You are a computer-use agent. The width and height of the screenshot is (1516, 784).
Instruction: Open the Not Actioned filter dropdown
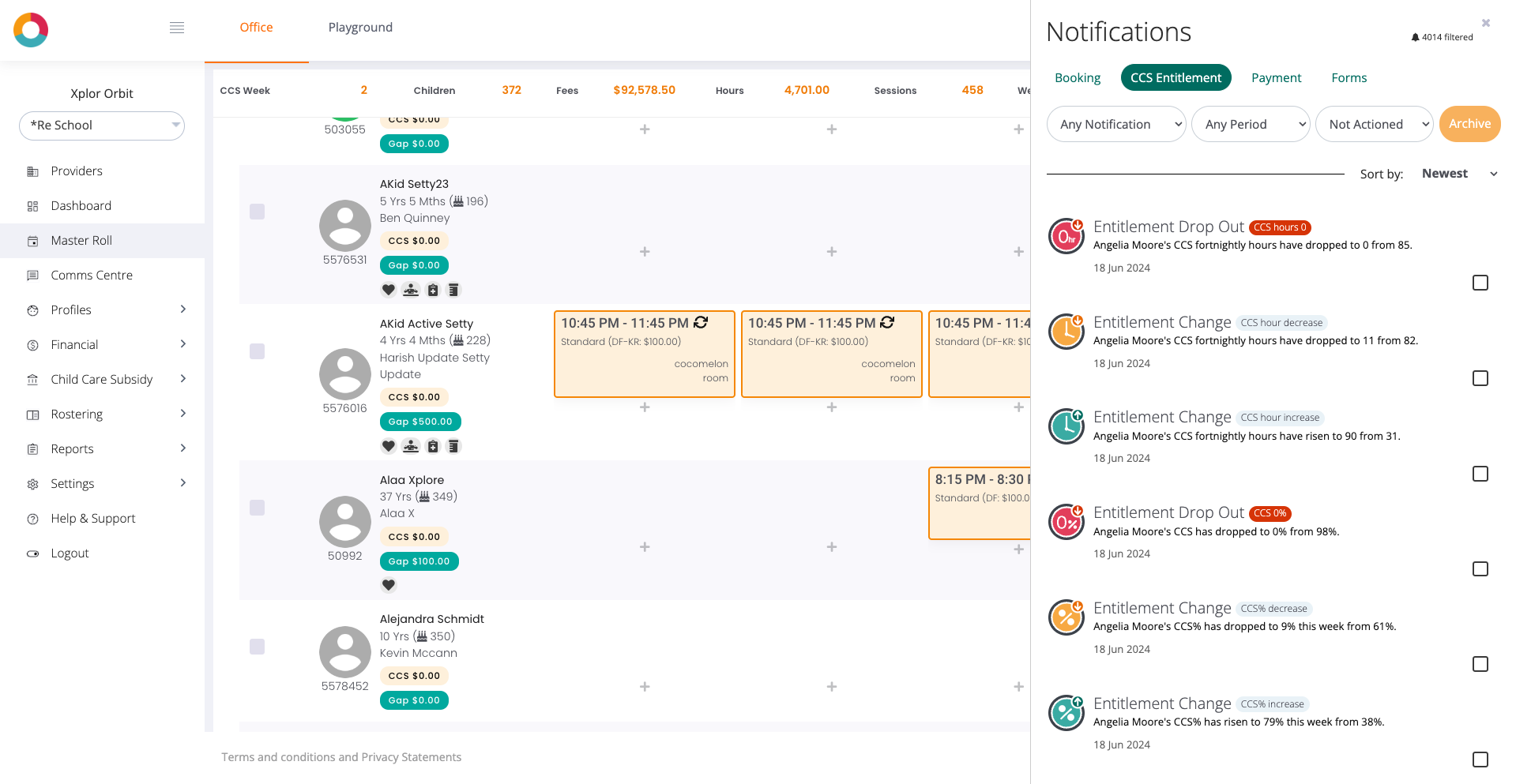[1373, 124]
